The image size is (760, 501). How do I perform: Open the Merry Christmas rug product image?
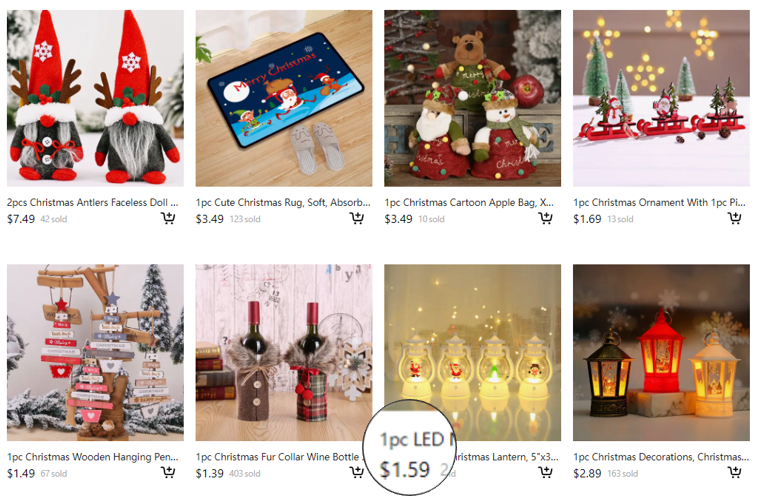(x=284, y=98)
